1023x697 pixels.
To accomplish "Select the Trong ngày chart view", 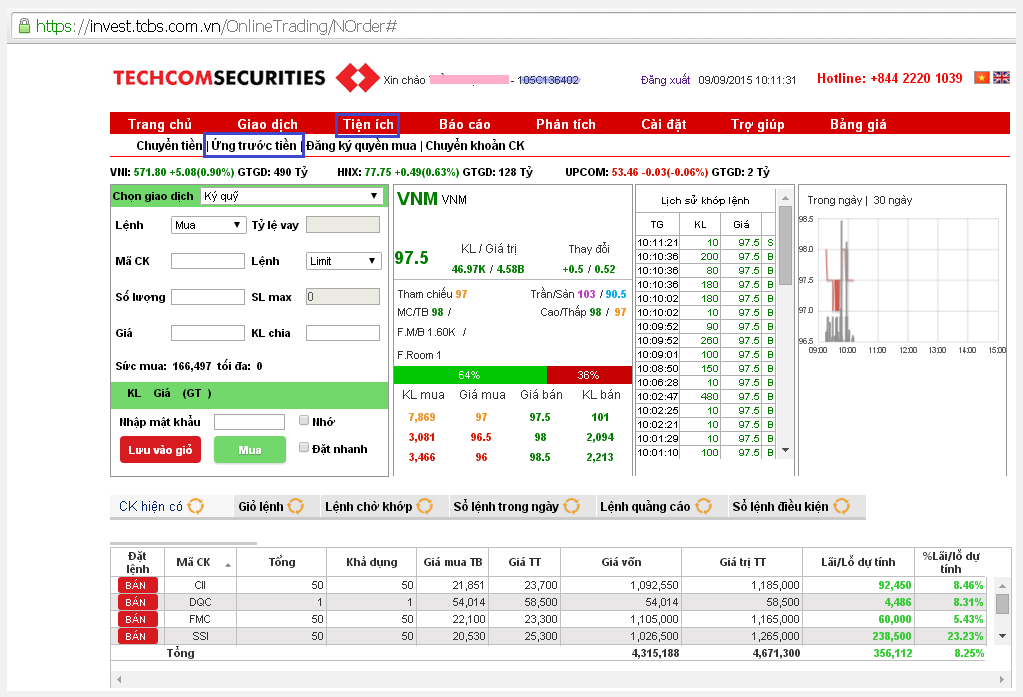I will (x=834, y=200).
